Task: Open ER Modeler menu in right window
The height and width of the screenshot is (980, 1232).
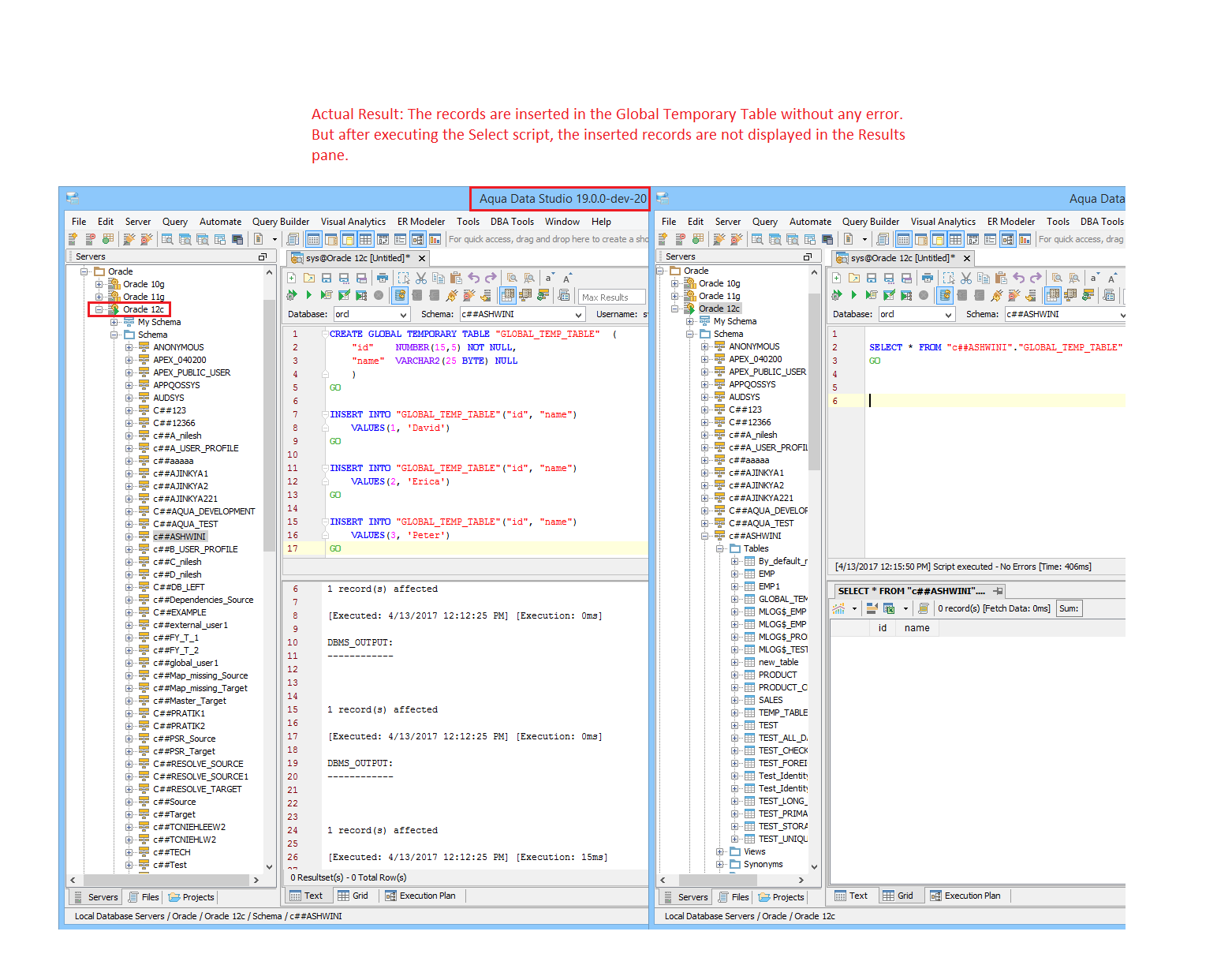Action: [x=1011, y=222]
